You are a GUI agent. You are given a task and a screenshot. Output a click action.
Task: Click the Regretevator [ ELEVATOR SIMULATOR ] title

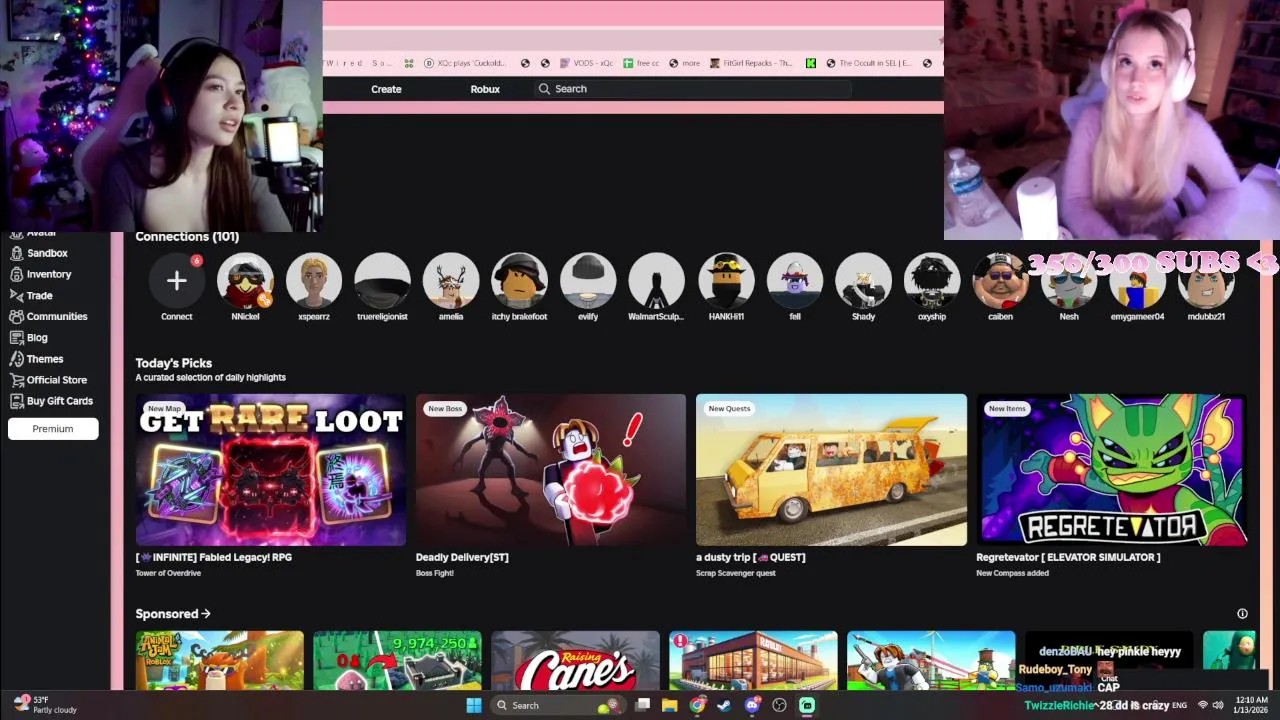tap(1068, 557)
